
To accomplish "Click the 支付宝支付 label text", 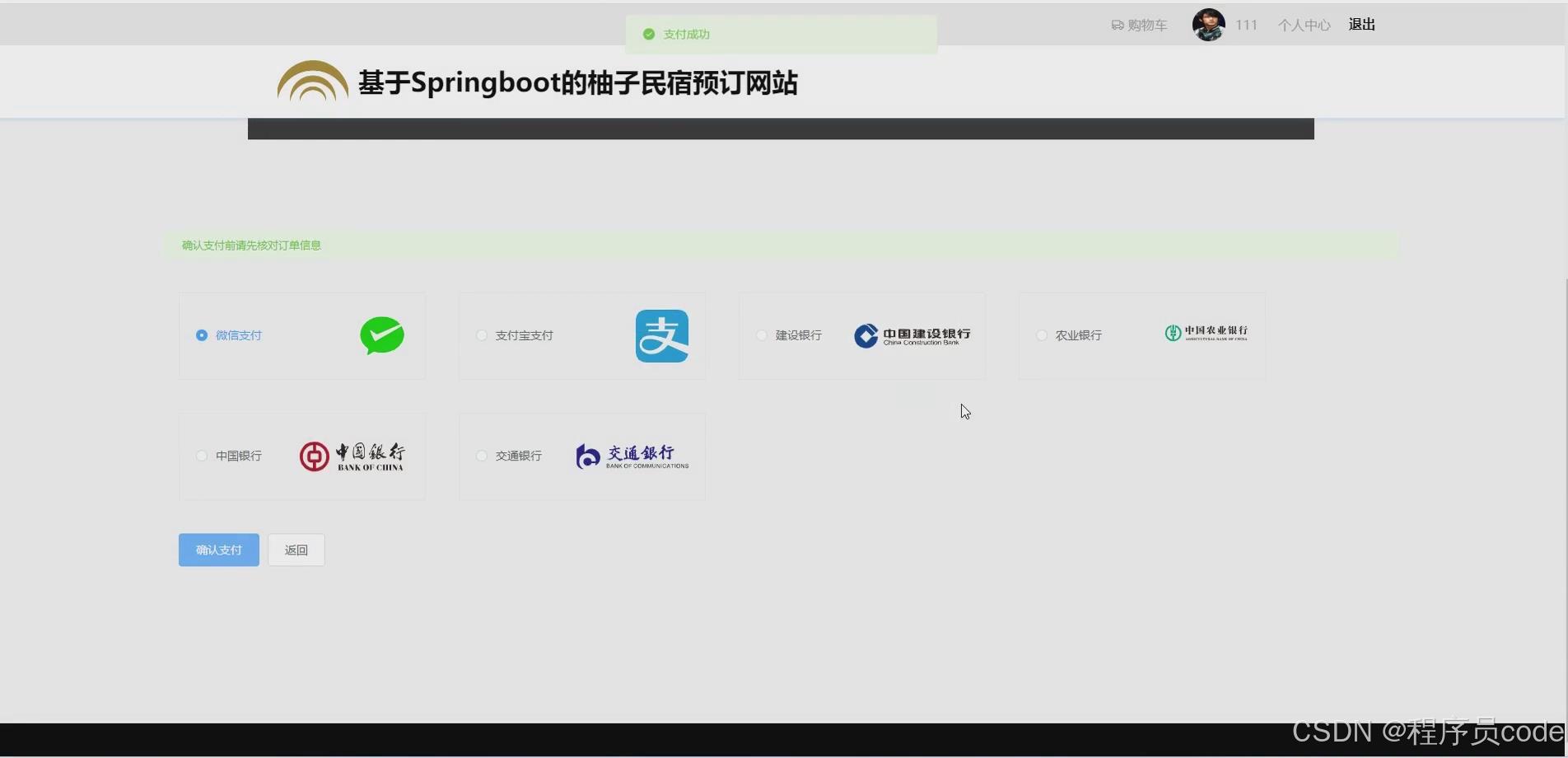I will coord(525,335).
